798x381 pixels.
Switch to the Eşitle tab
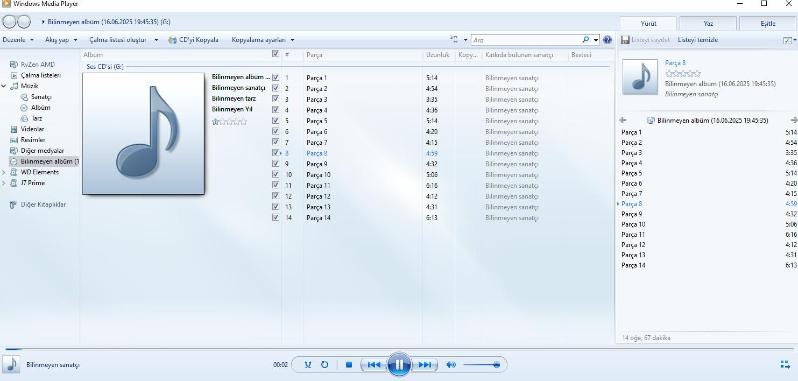point(768,23)
